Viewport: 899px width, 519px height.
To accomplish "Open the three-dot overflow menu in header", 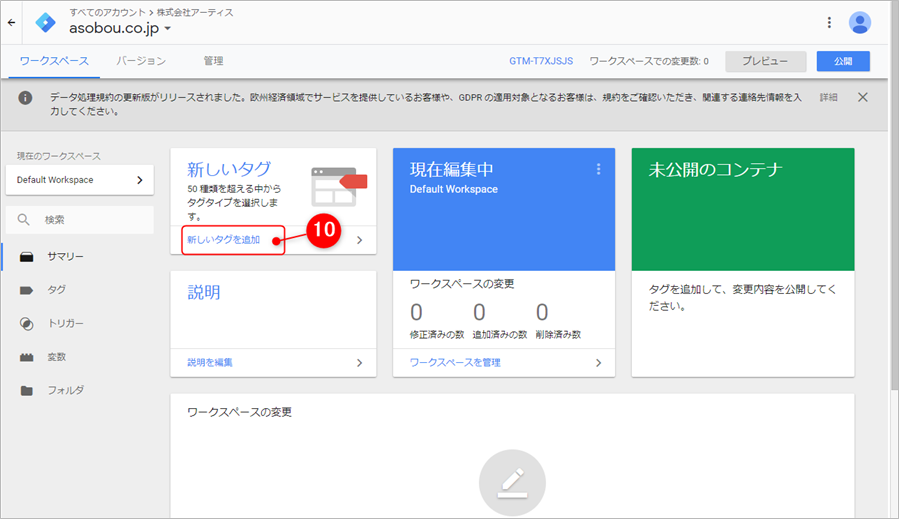I will point(829,22).
